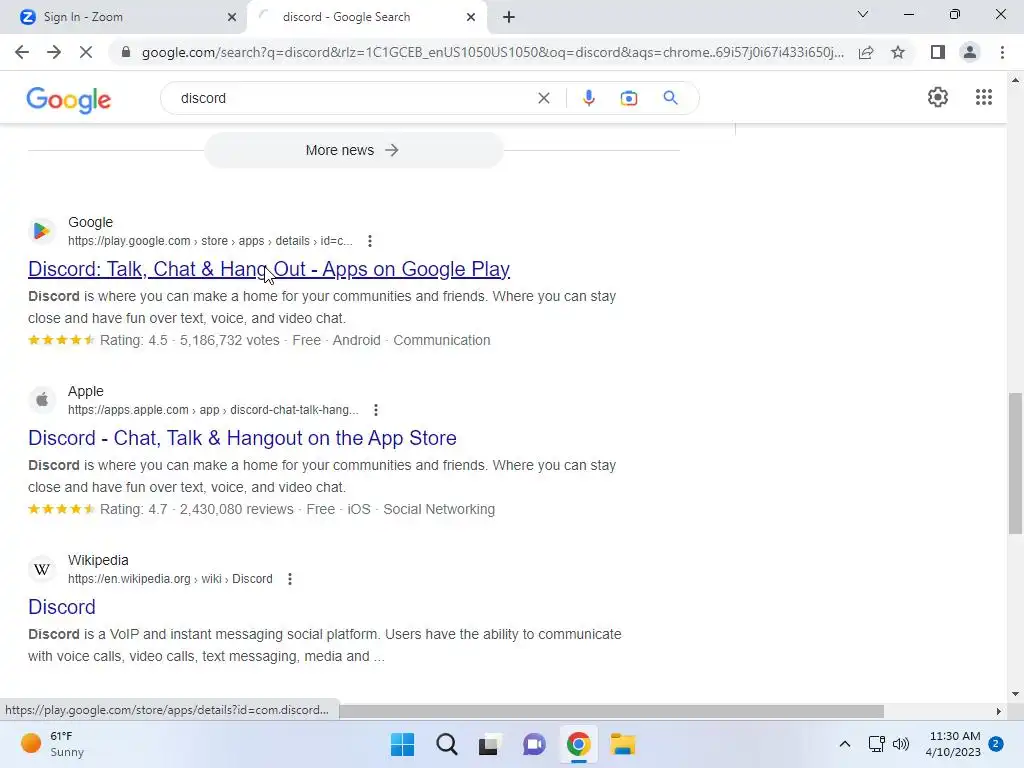Click the en.wikipedia.org URL breadcrumb
This screenshot has height=768, width=1024.
pyautogui.click(x=170, y=579)
